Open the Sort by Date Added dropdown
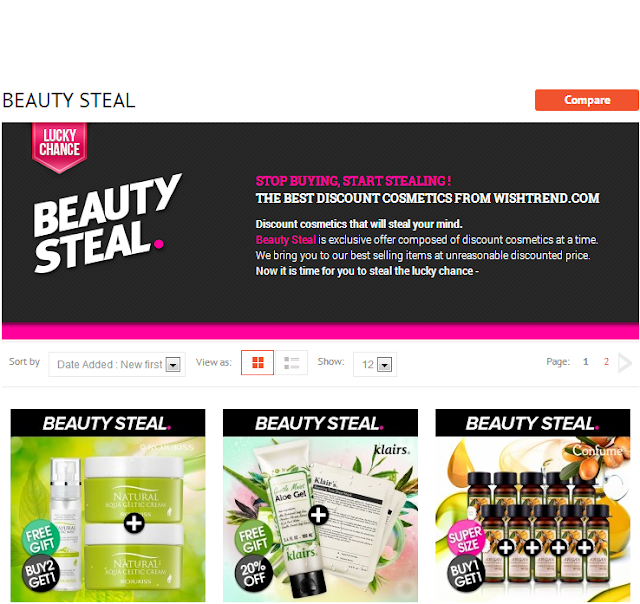The image size is (640, 604). (x=117, y=364)
